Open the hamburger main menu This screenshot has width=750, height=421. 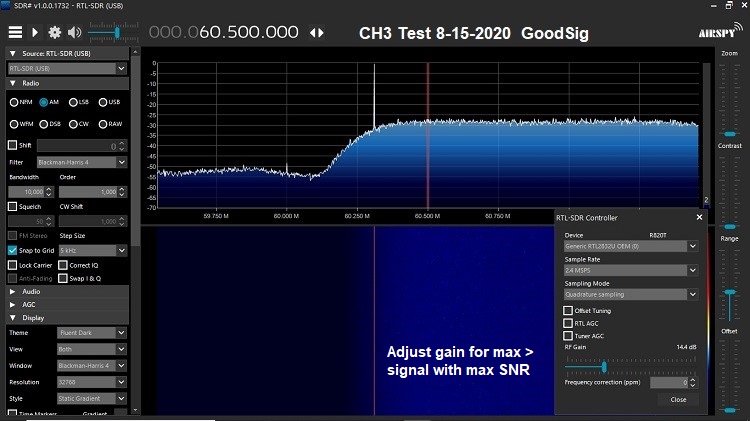click(15, 32)
